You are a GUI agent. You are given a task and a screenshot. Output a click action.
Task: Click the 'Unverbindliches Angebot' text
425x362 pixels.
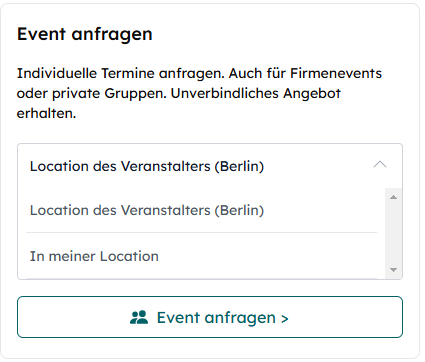click(x=256, y=93)
